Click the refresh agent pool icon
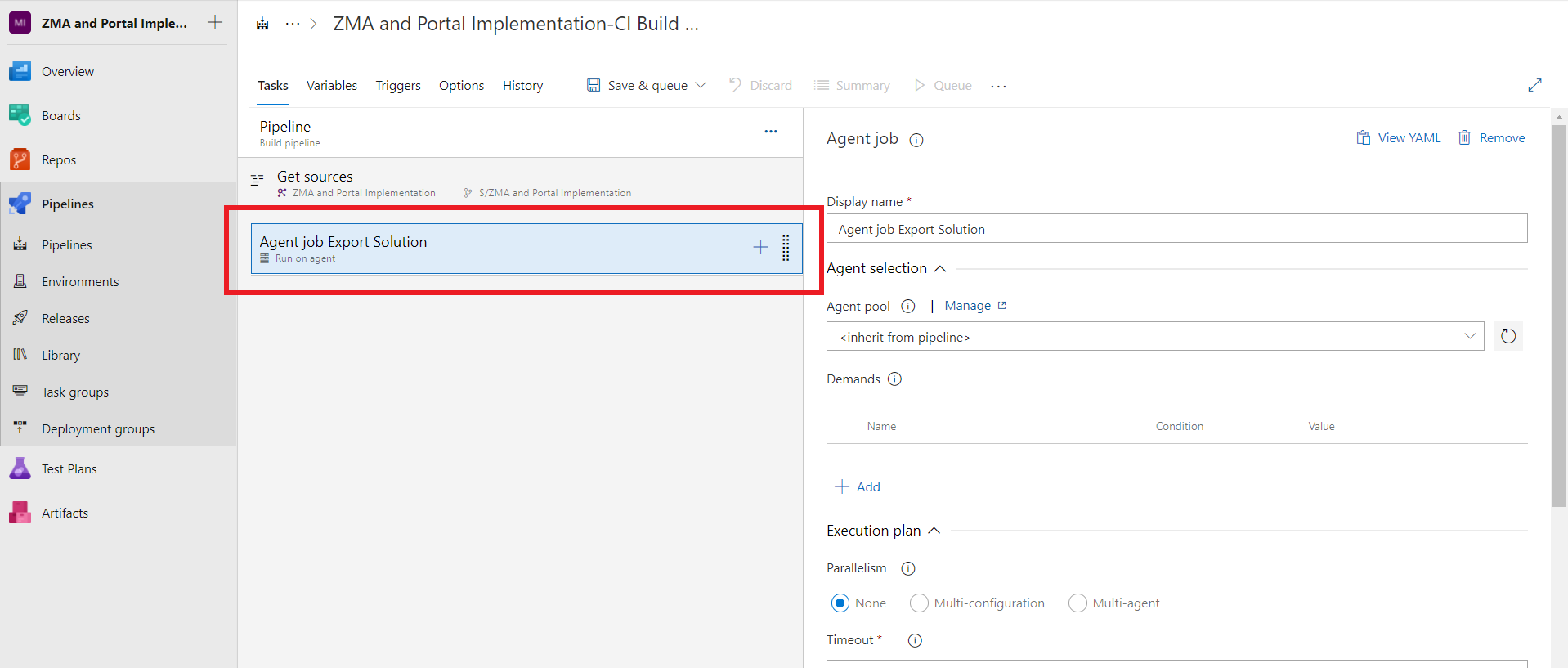Viewport: 1568px width, 668px height. click(1508, 336)
